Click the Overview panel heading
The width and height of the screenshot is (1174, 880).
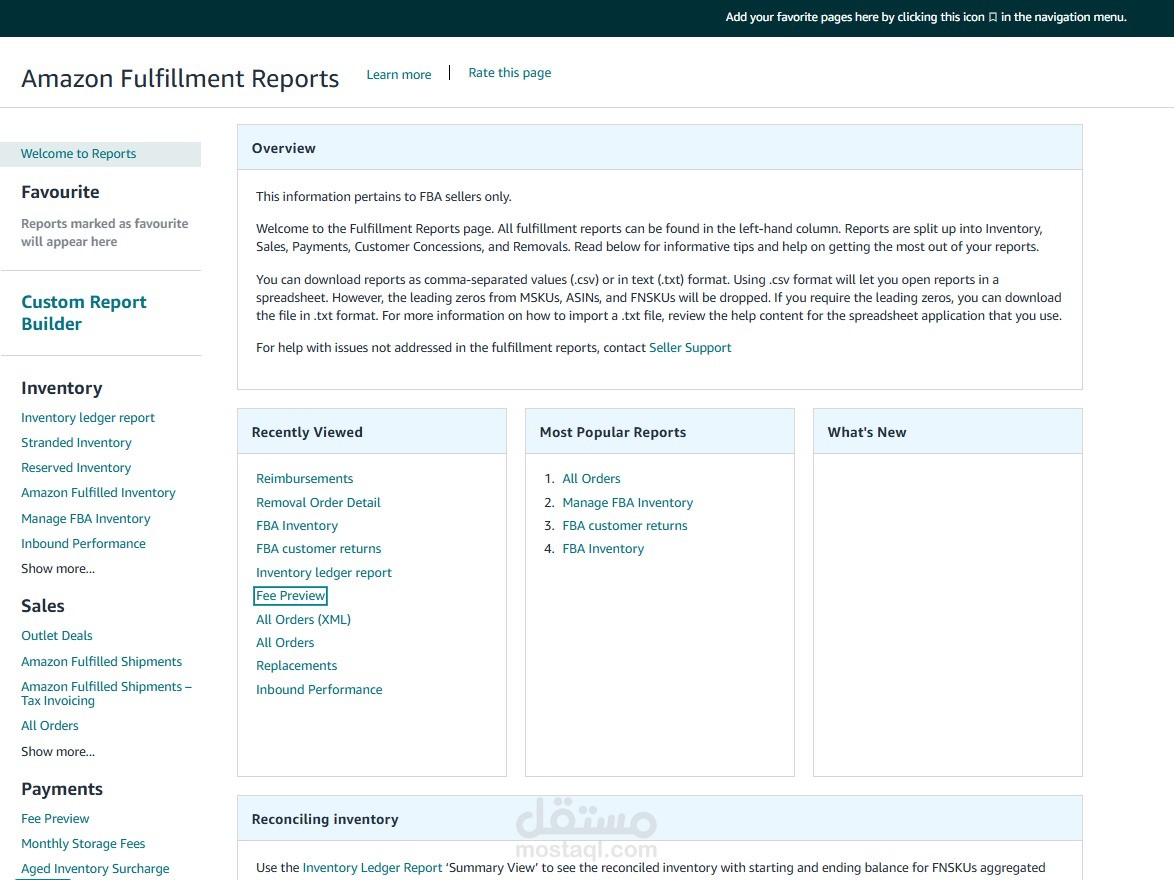point(284,148)
